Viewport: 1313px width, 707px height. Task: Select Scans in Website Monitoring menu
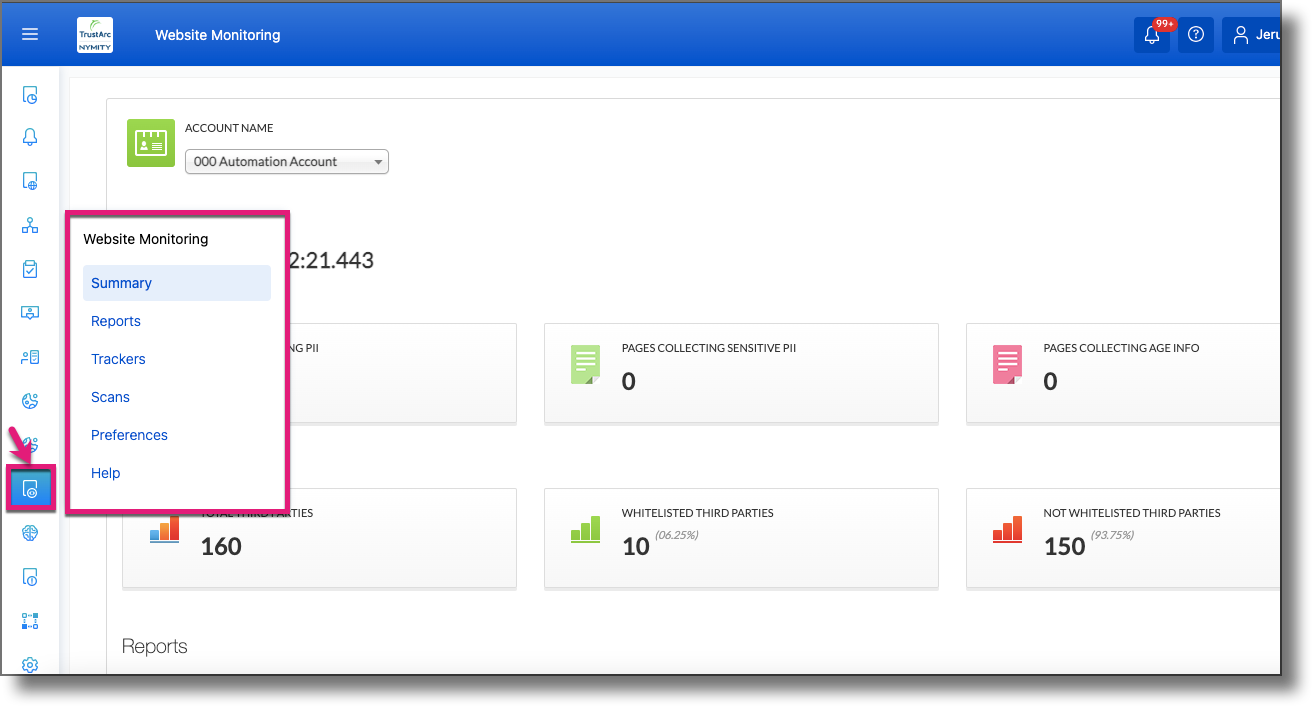pyautogui.click(x=110, y=397)
